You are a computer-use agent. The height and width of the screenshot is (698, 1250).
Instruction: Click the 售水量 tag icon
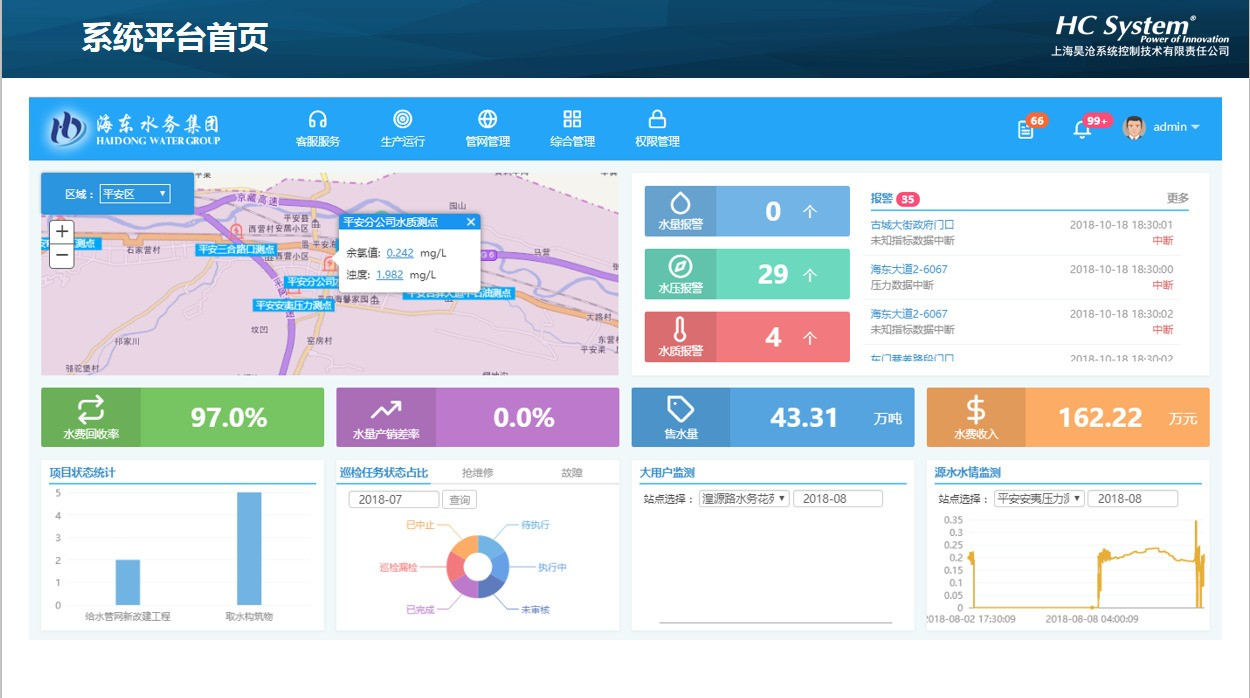pyautogui.click(x=681, y=409)
